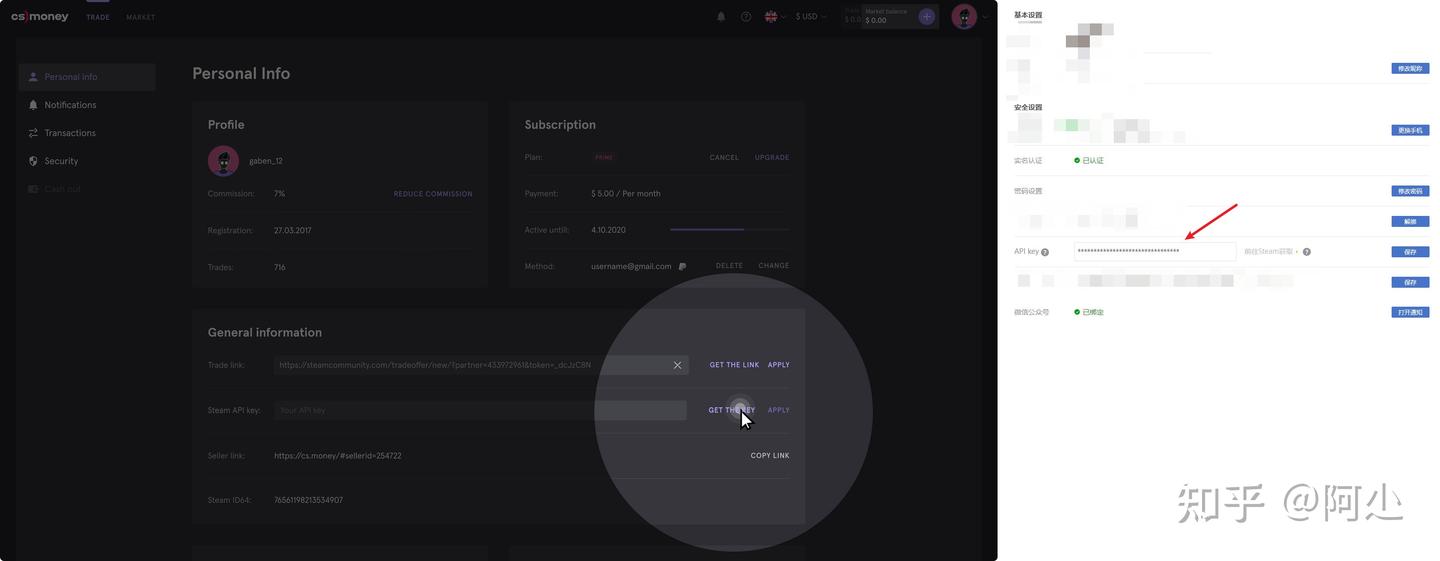Open the language flag dropdown

click(775, 16)
